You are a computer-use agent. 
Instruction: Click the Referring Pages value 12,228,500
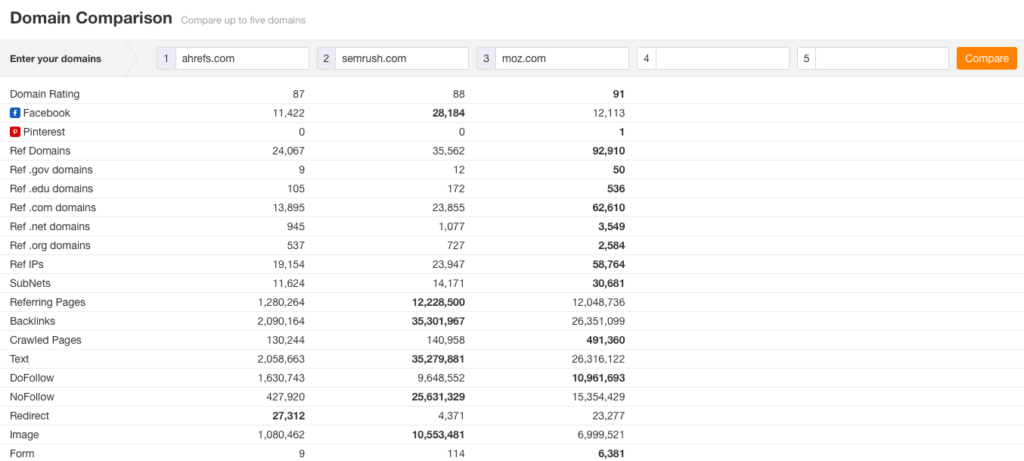tap(440, 302)
